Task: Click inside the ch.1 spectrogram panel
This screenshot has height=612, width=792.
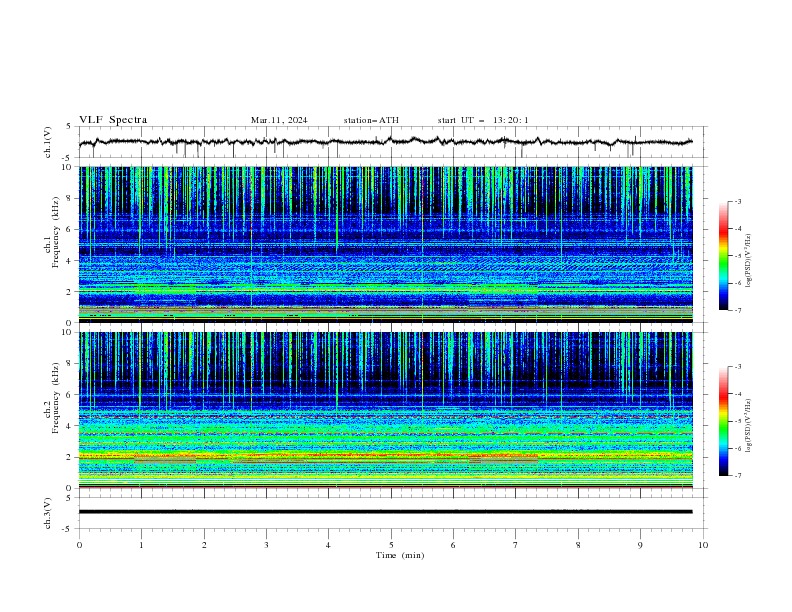Action: 386,244
